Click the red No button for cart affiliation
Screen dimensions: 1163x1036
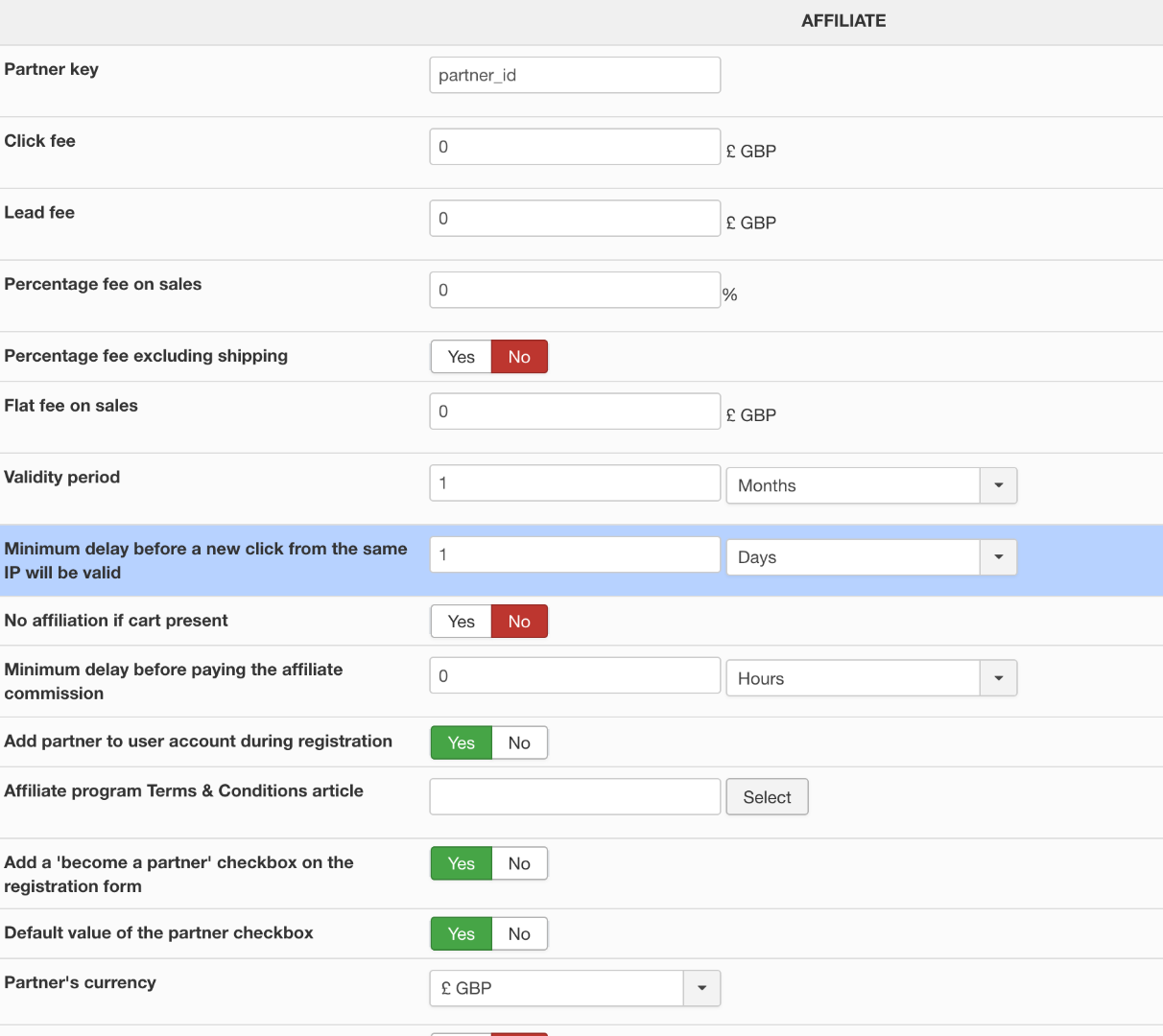click(519, 622)
